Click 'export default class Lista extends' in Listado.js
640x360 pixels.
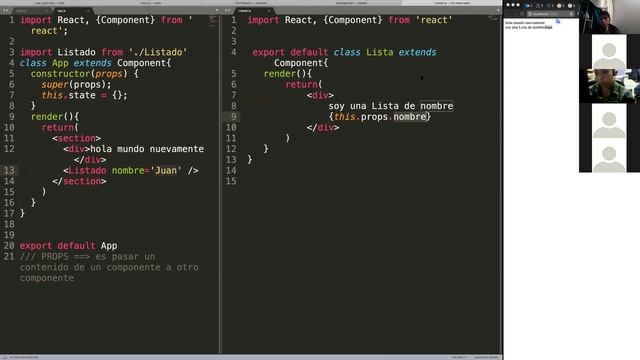(344, 52)
